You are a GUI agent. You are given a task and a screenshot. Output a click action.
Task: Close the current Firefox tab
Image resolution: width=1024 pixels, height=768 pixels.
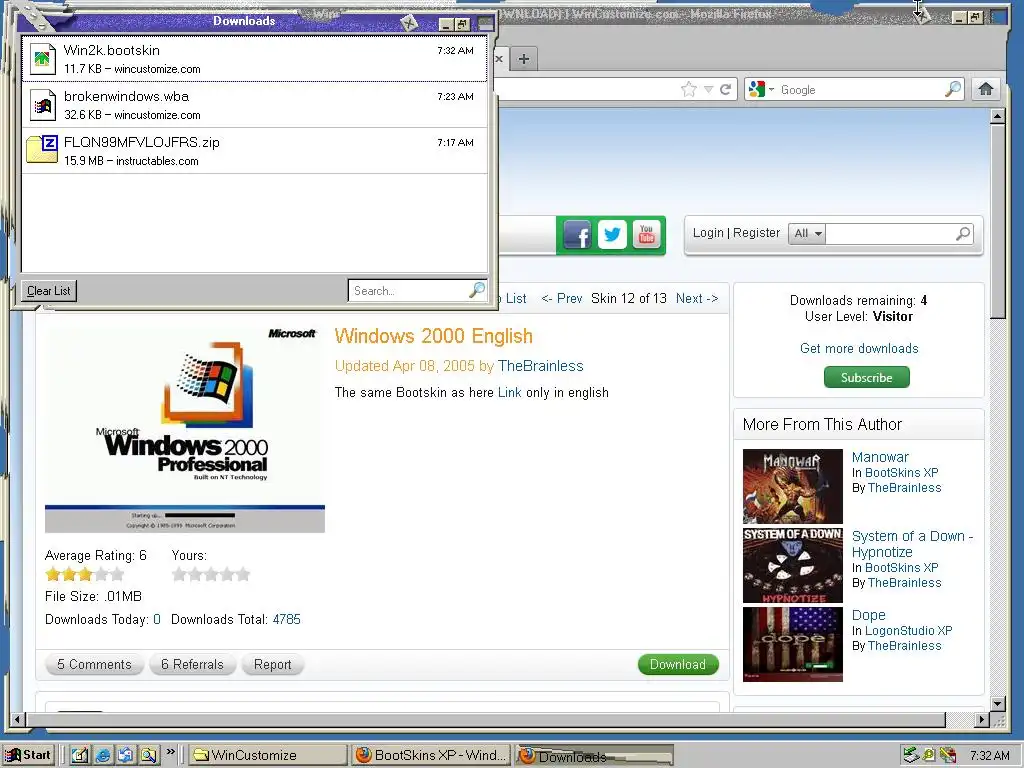[499, 59]
